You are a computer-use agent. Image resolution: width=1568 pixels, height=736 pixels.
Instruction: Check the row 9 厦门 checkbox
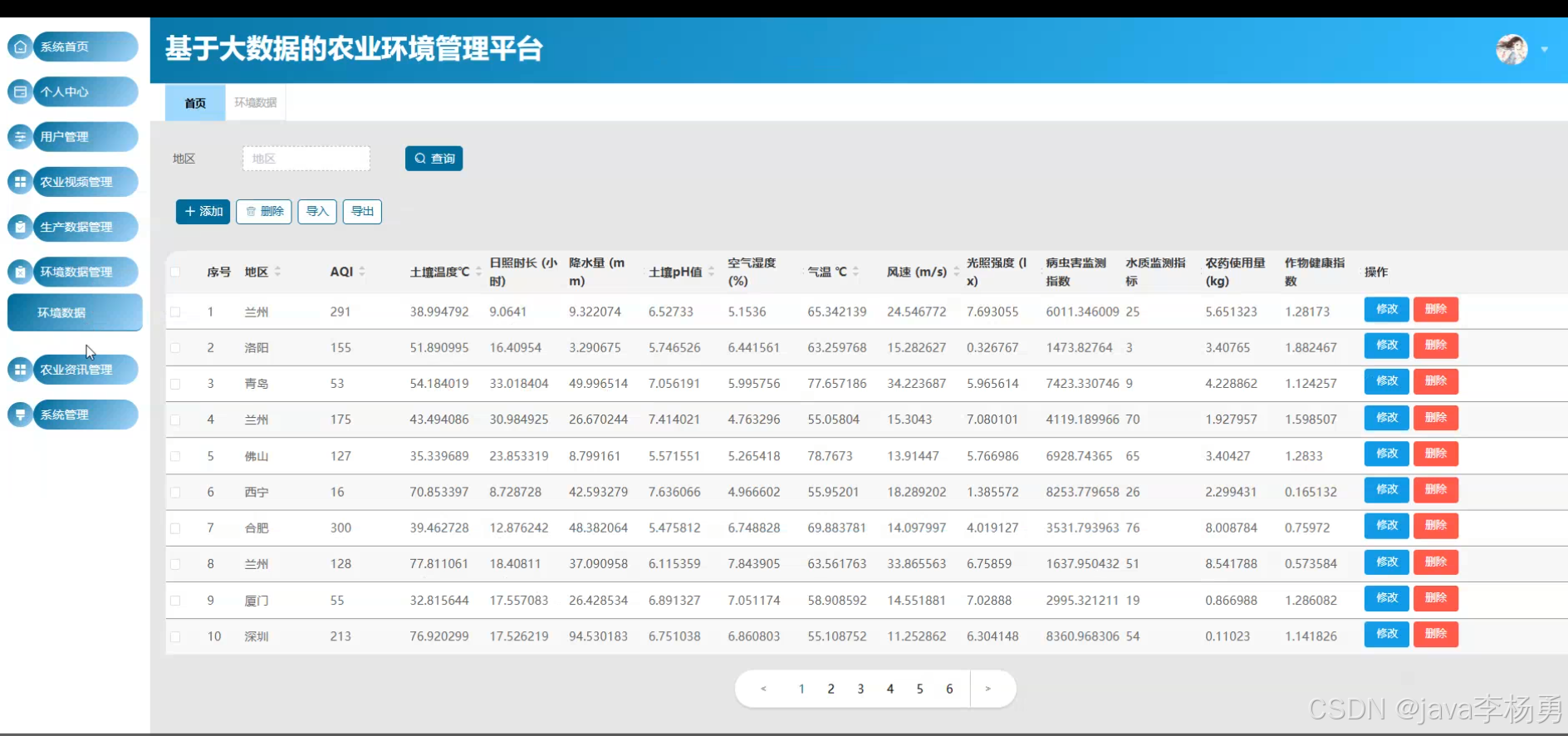point(175,600)
